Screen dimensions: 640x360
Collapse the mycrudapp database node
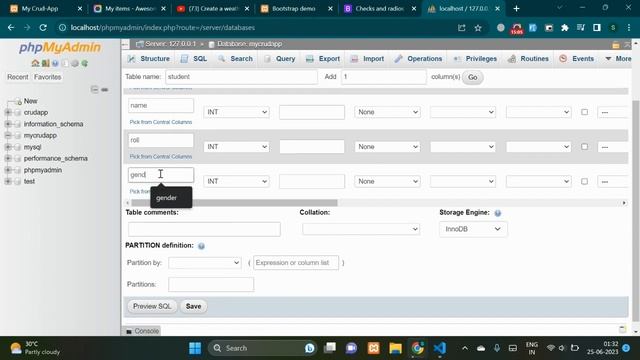(x=8, y=136)
